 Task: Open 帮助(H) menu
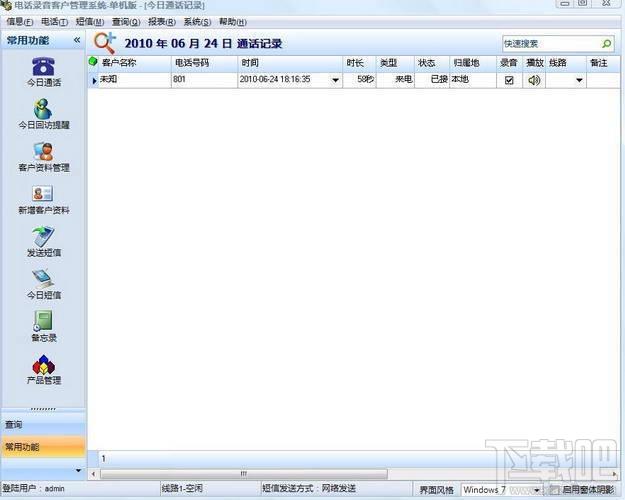pyautogui.click(x=233, y=22)
